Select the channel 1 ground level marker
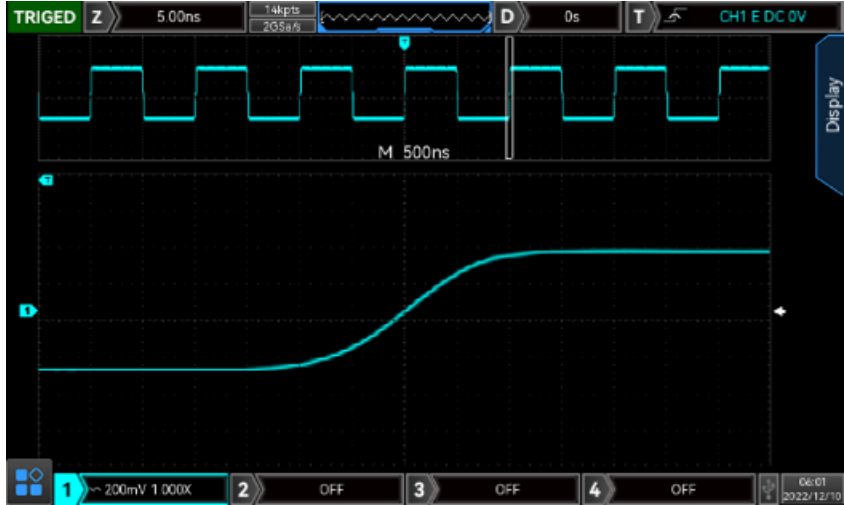This screenshot has width=844, height=505. [x=28, y=311]
